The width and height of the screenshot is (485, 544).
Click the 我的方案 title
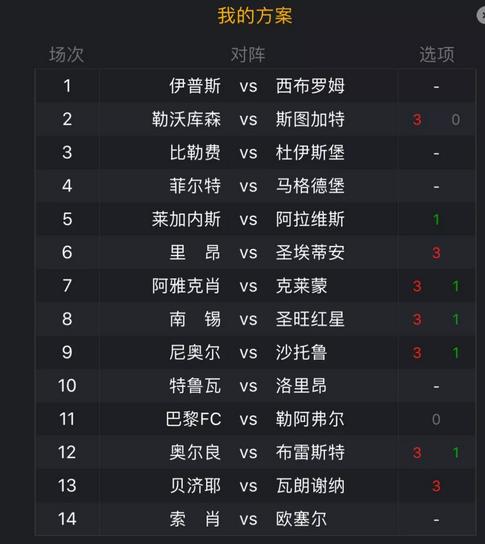point(255,16)
